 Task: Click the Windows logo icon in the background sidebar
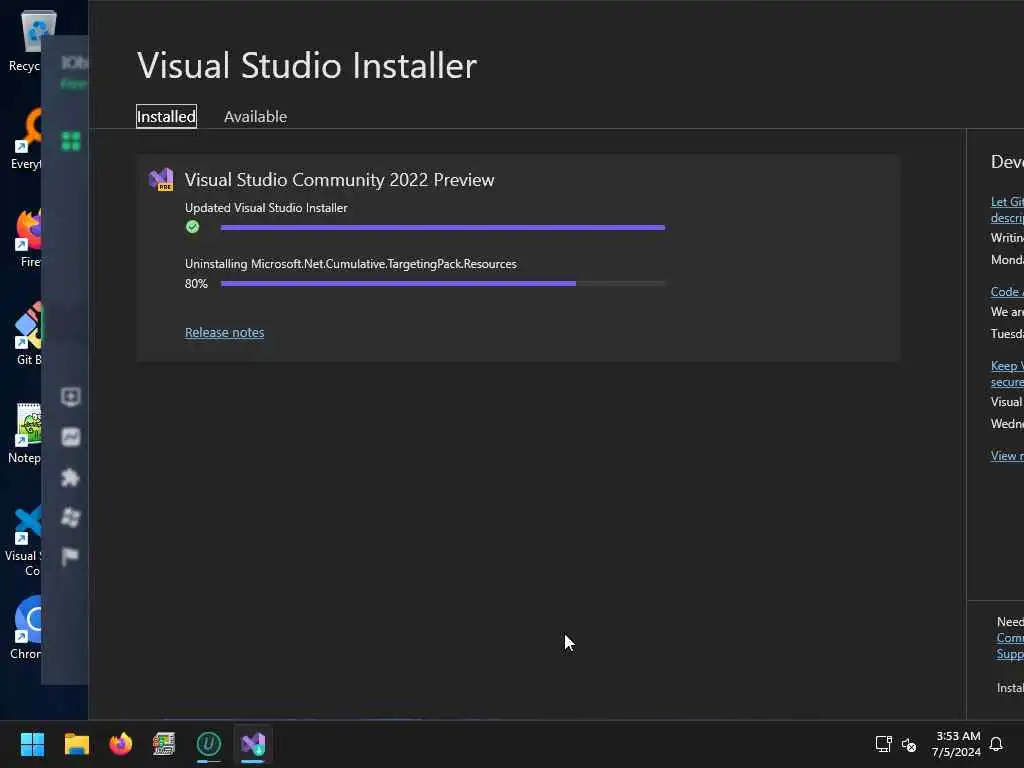tap(71, 517)
